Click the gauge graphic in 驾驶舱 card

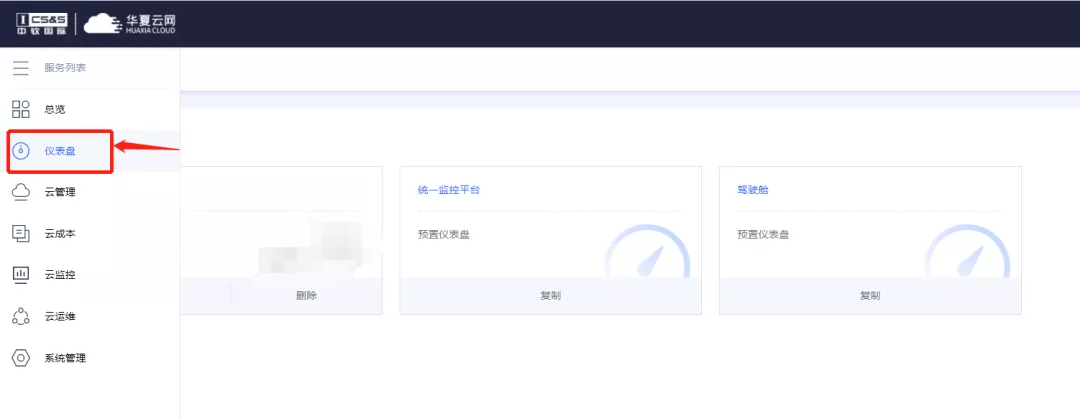pos(967,257)
